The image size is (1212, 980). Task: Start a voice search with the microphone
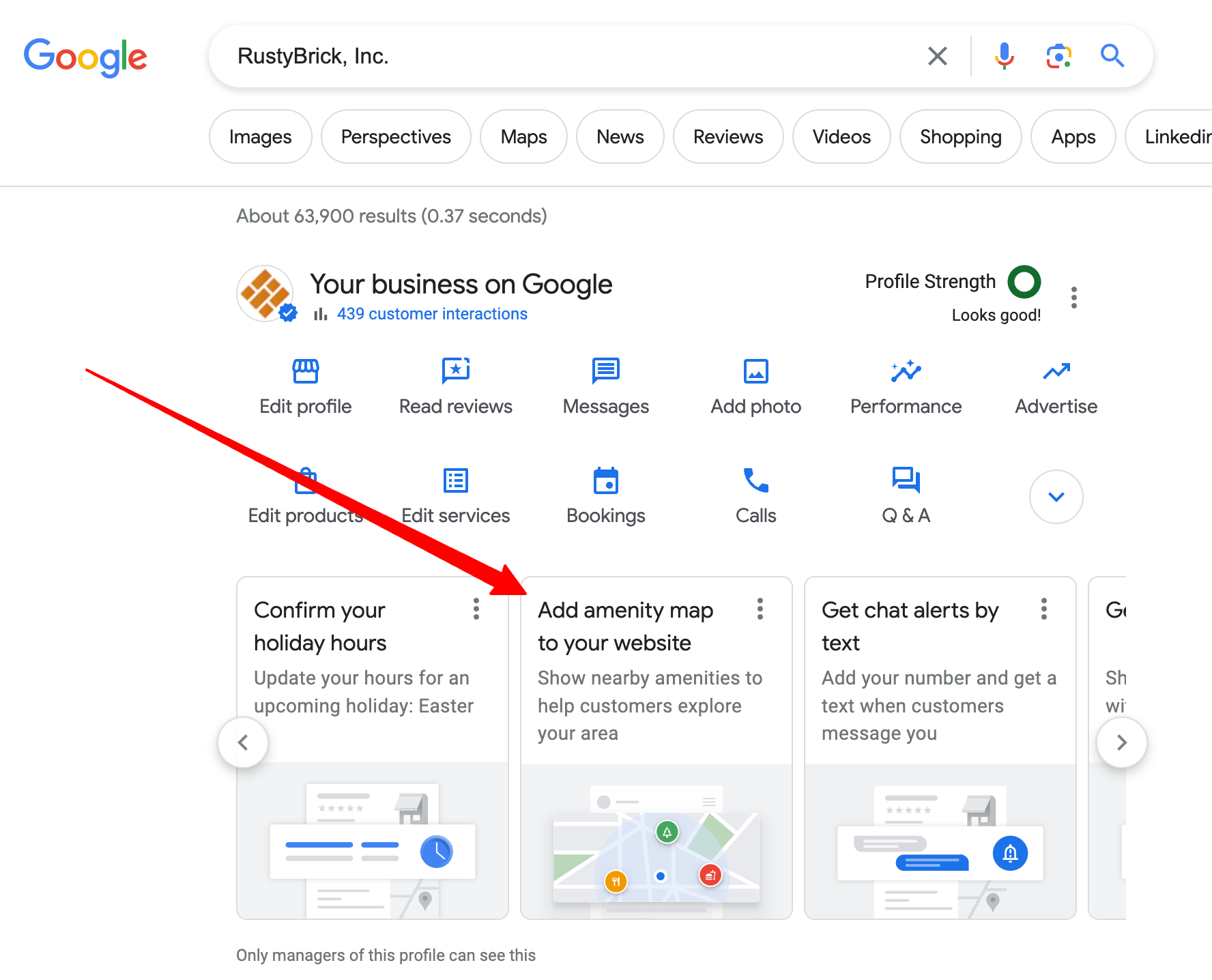[x=1003, y=56]
